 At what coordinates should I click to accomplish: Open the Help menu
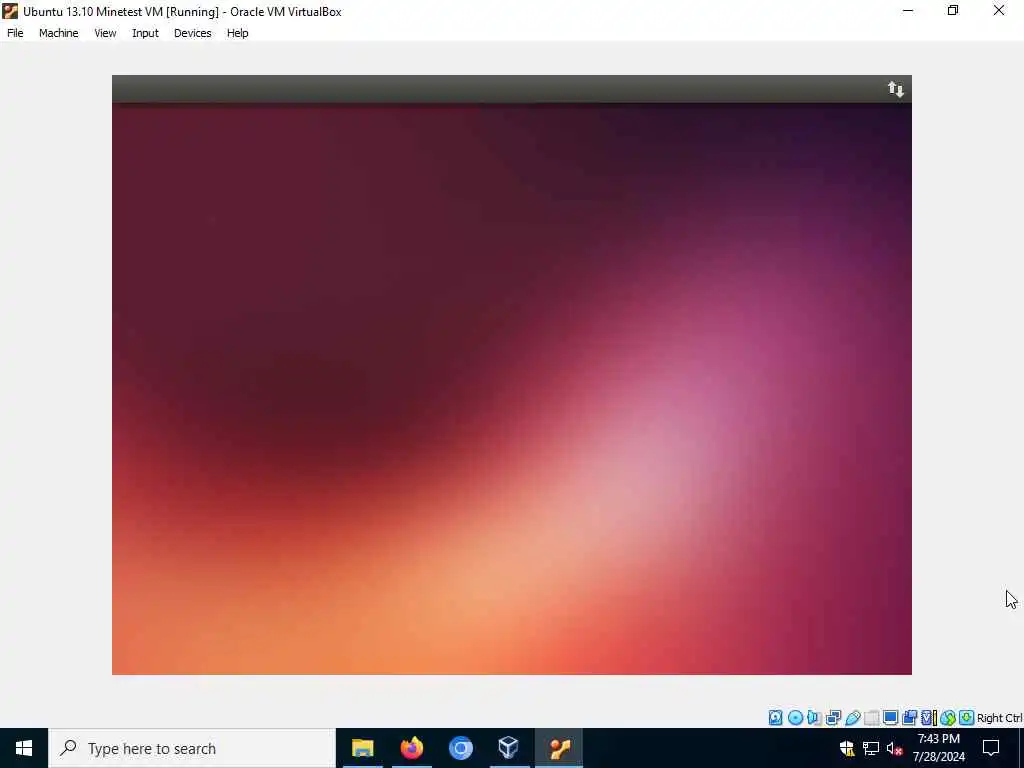click(238, 33)
